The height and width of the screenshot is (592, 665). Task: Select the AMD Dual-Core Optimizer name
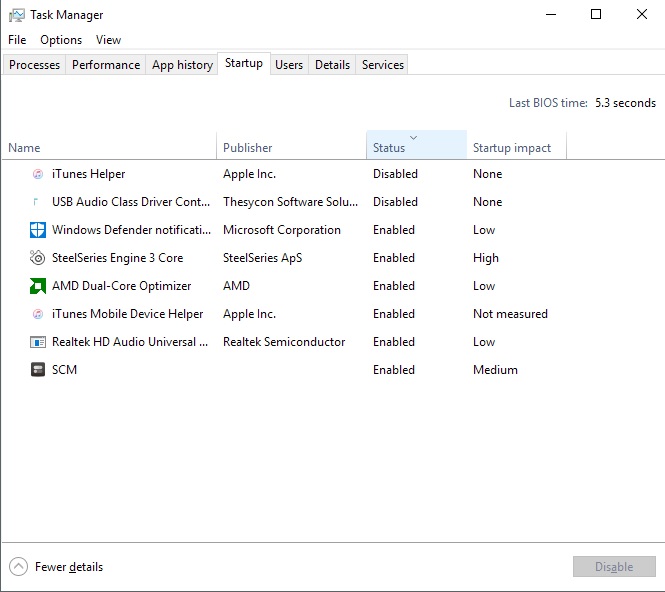tap(122, 286)
